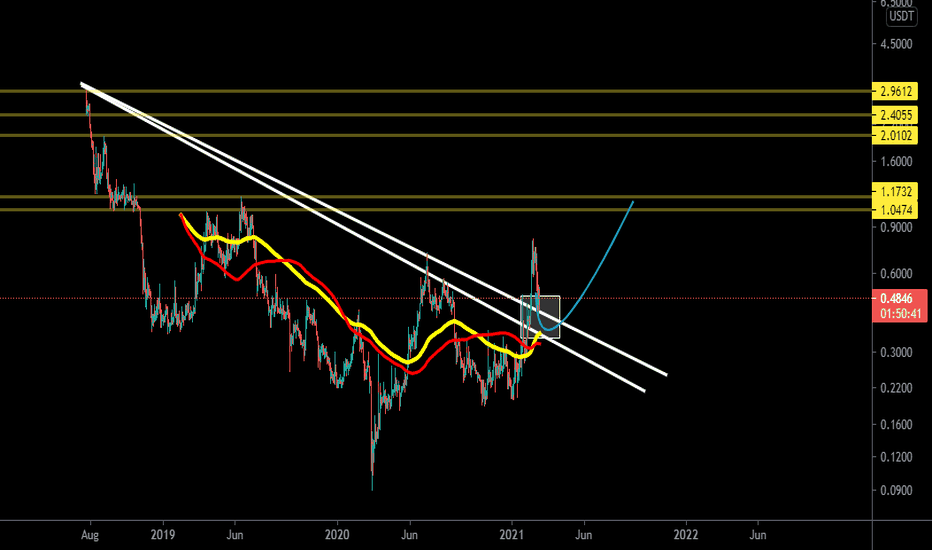Click the 0.2200 price axis value

[x=896, y=388]
